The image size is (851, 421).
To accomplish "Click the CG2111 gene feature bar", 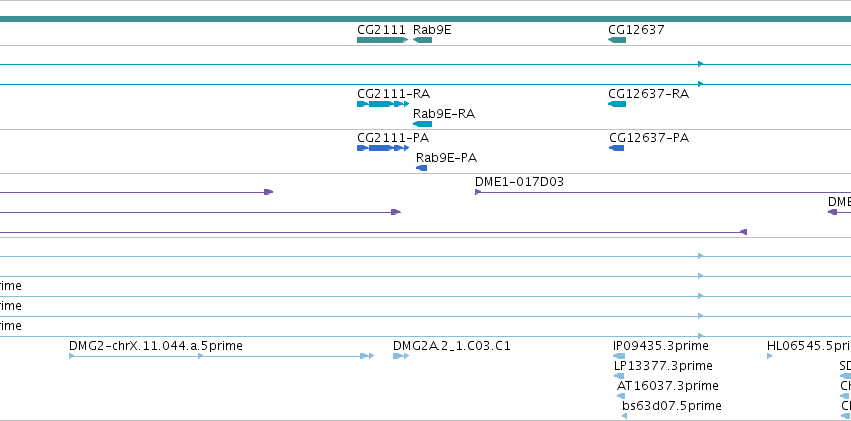I will 382,40.
